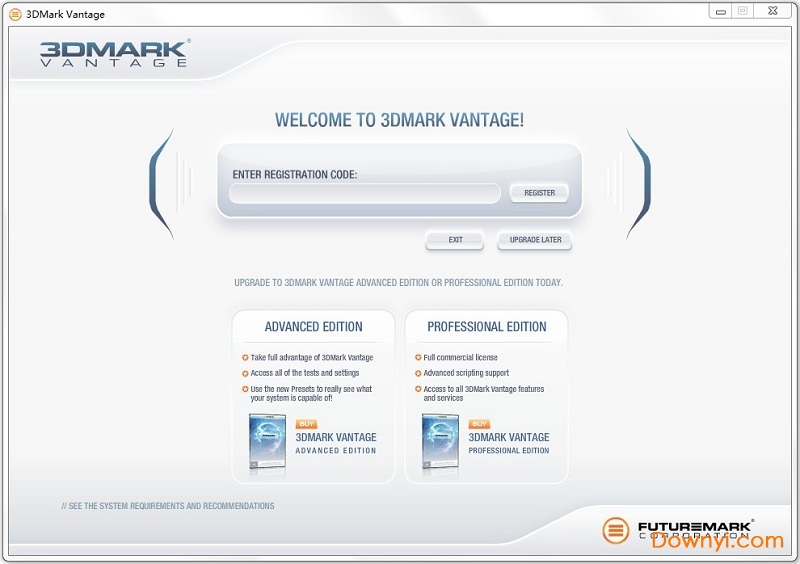Choose the UPGRADE LATER button

(535, 240)
